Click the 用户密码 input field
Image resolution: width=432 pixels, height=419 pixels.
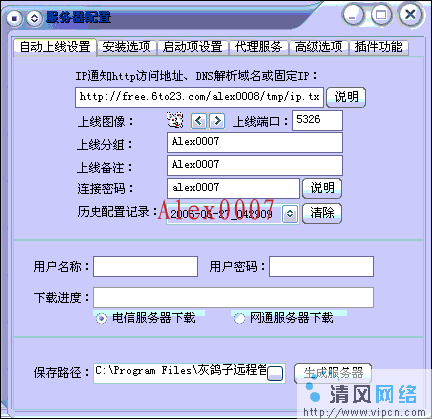(321, 266)
